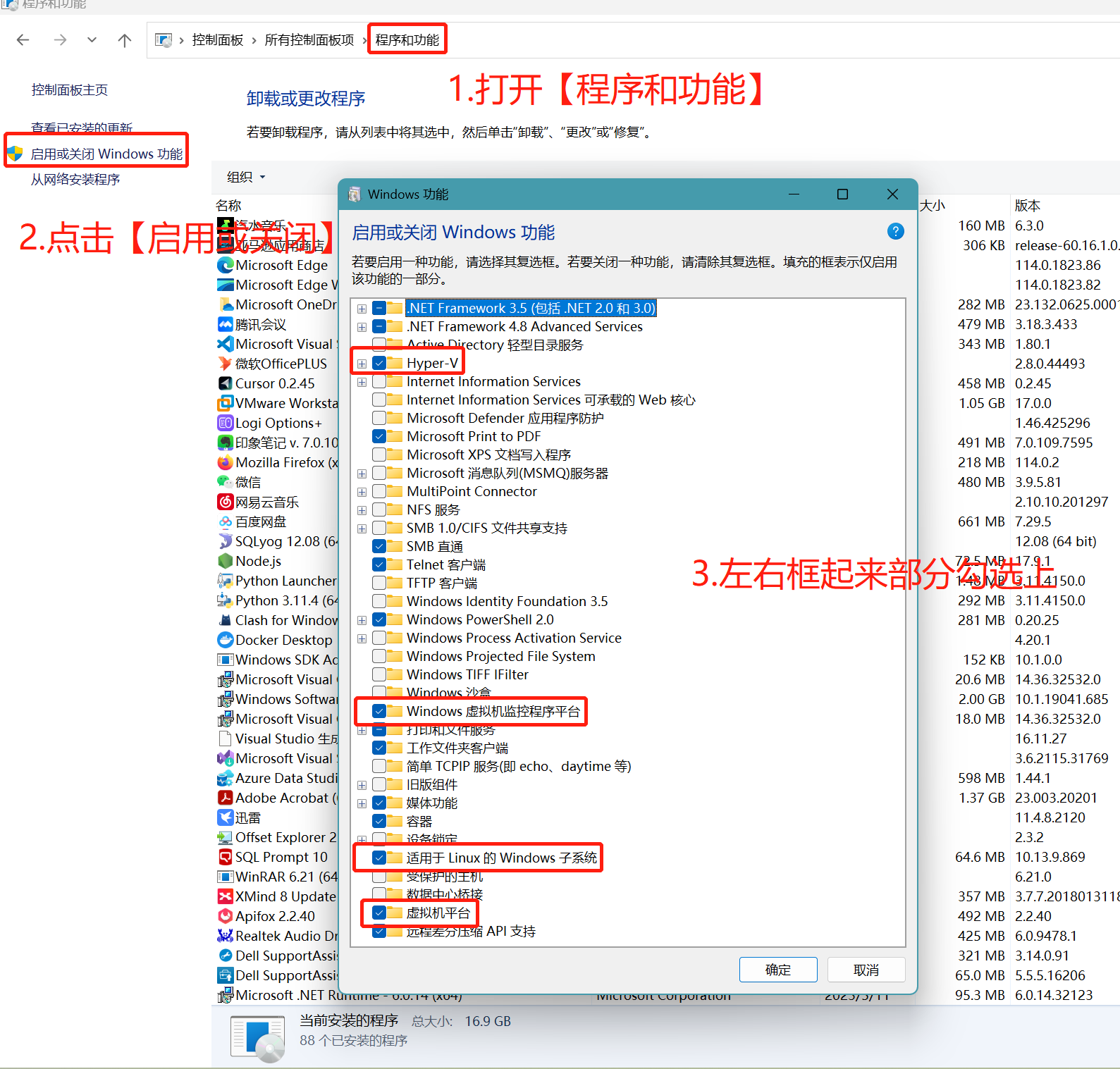Expand the NFS 服务 node
This screenshot has height=1069, width=1120.
coord(362,510)
